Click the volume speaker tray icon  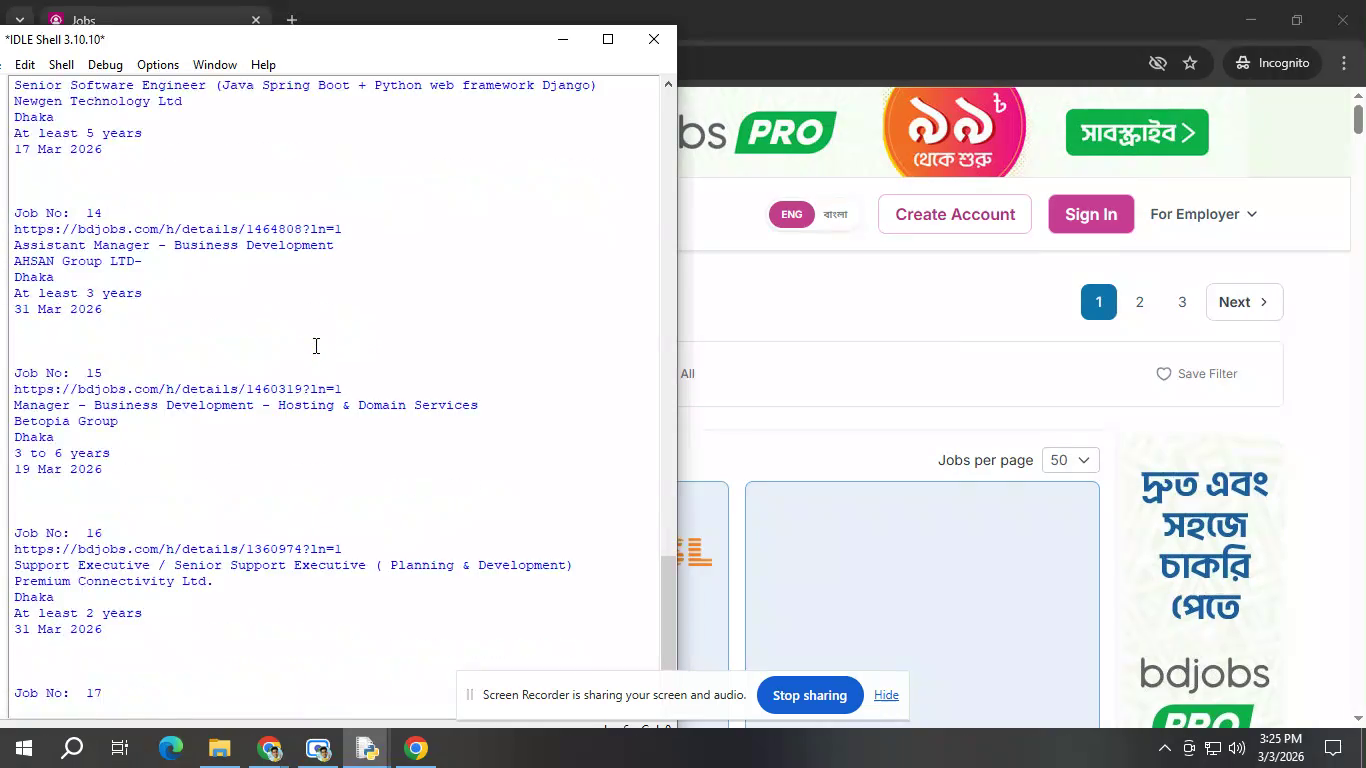pyautogui.click(x=1237, y=748)
